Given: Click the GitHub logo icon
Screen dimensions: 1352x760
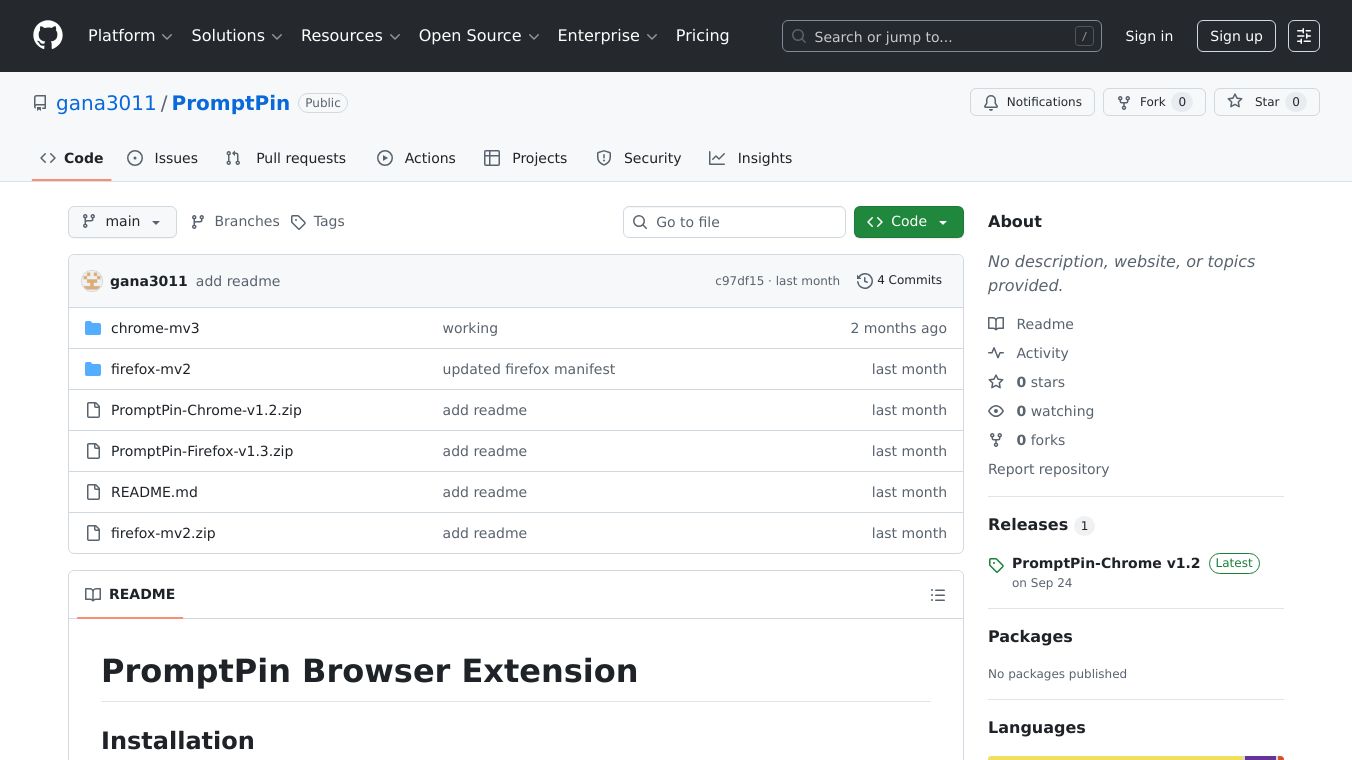Looking at the screenshot, I should tap(48, 36).
